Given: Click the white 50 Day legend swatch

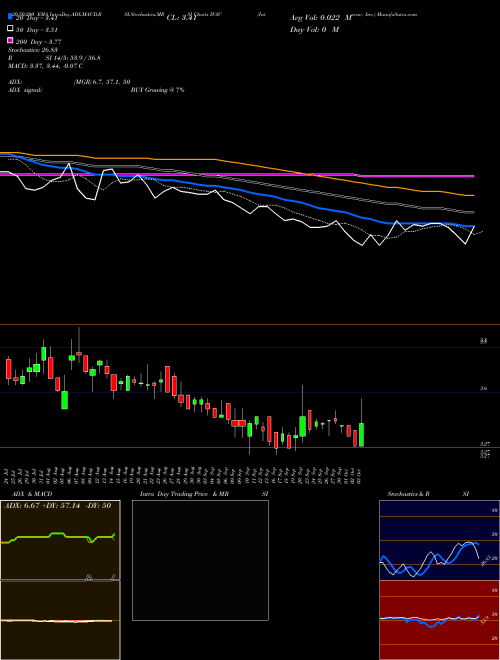Looking at the screenshot, I should (x=11, y=29).
